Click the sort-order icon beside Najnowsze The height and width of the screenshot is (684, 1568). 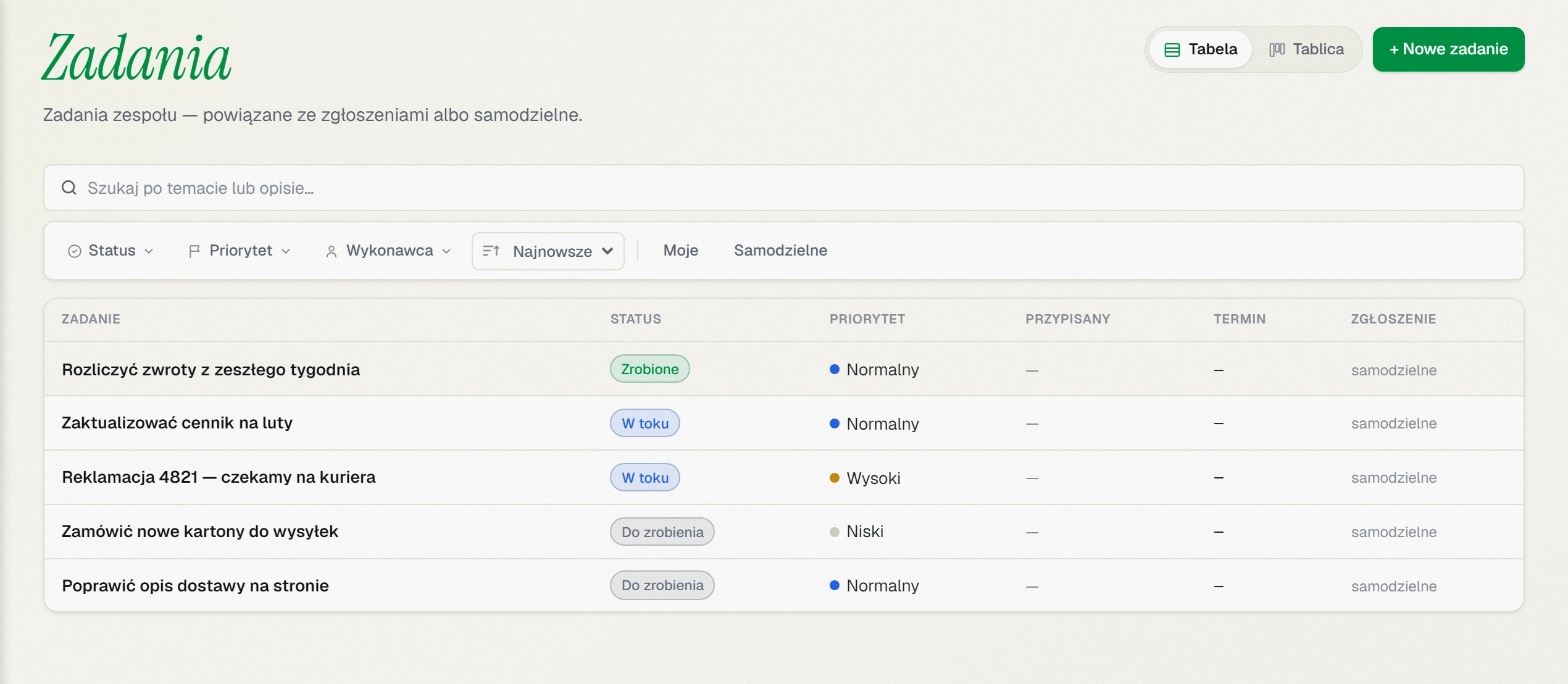click(x=491, y=251)
